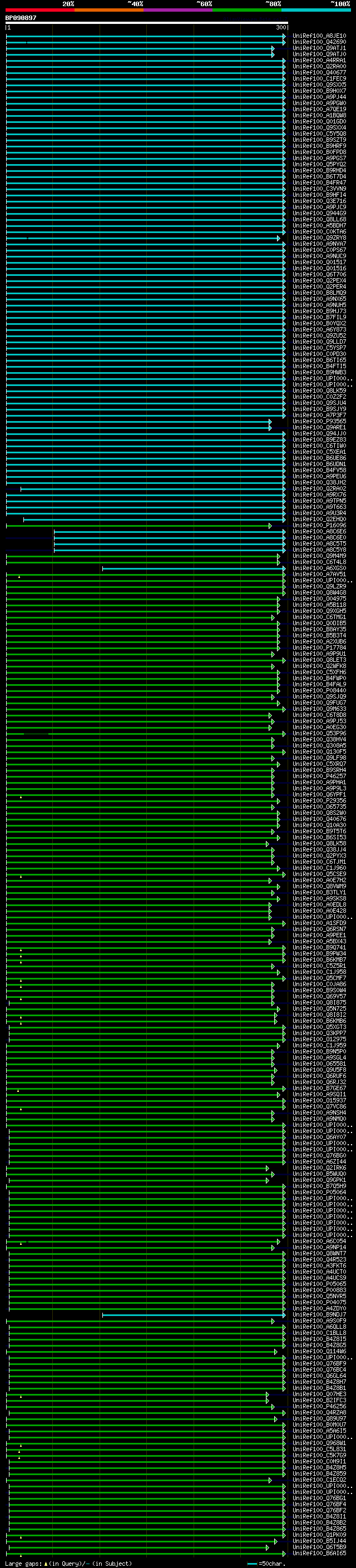Select the label UniRef100_P16096
This screenshot has height=1568, width=356.
pyautogui.click(x=319, y=525)
